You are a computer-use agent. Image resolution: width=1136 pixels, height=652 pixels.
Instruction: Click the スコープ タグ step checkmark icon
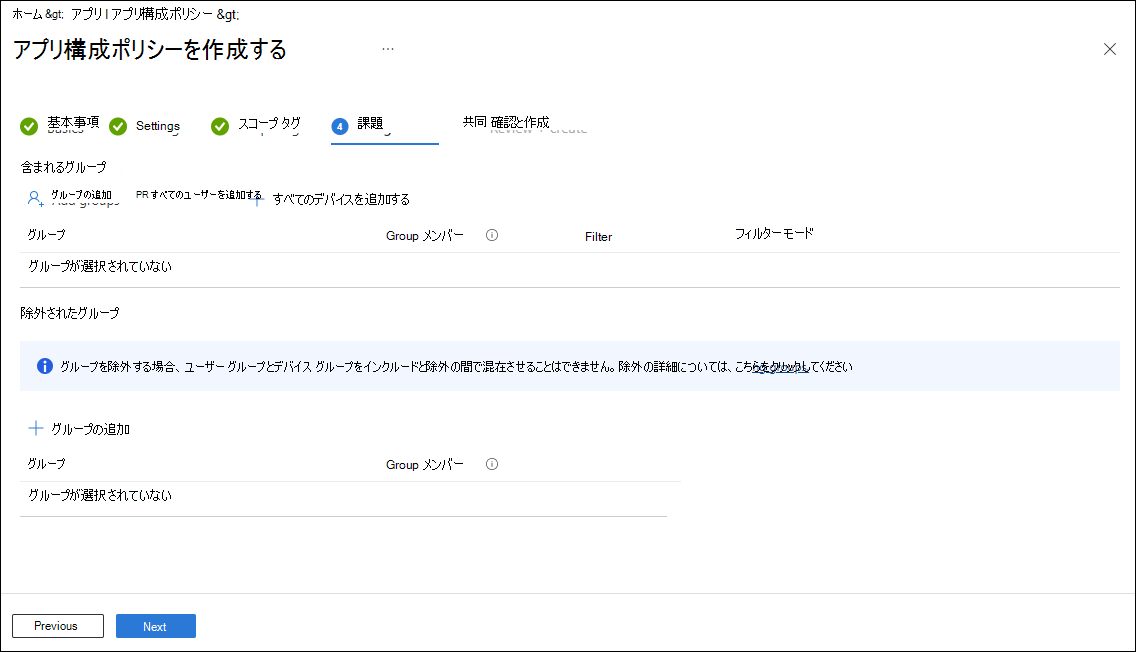(220, 126)
